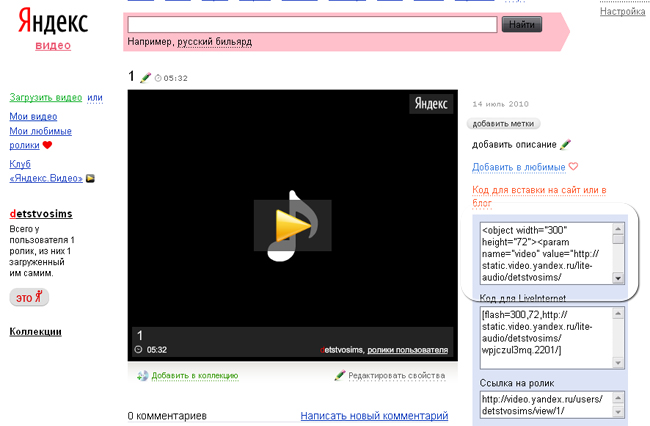Click the scrollbar thumb in embed code box

[x=618, y=239]
